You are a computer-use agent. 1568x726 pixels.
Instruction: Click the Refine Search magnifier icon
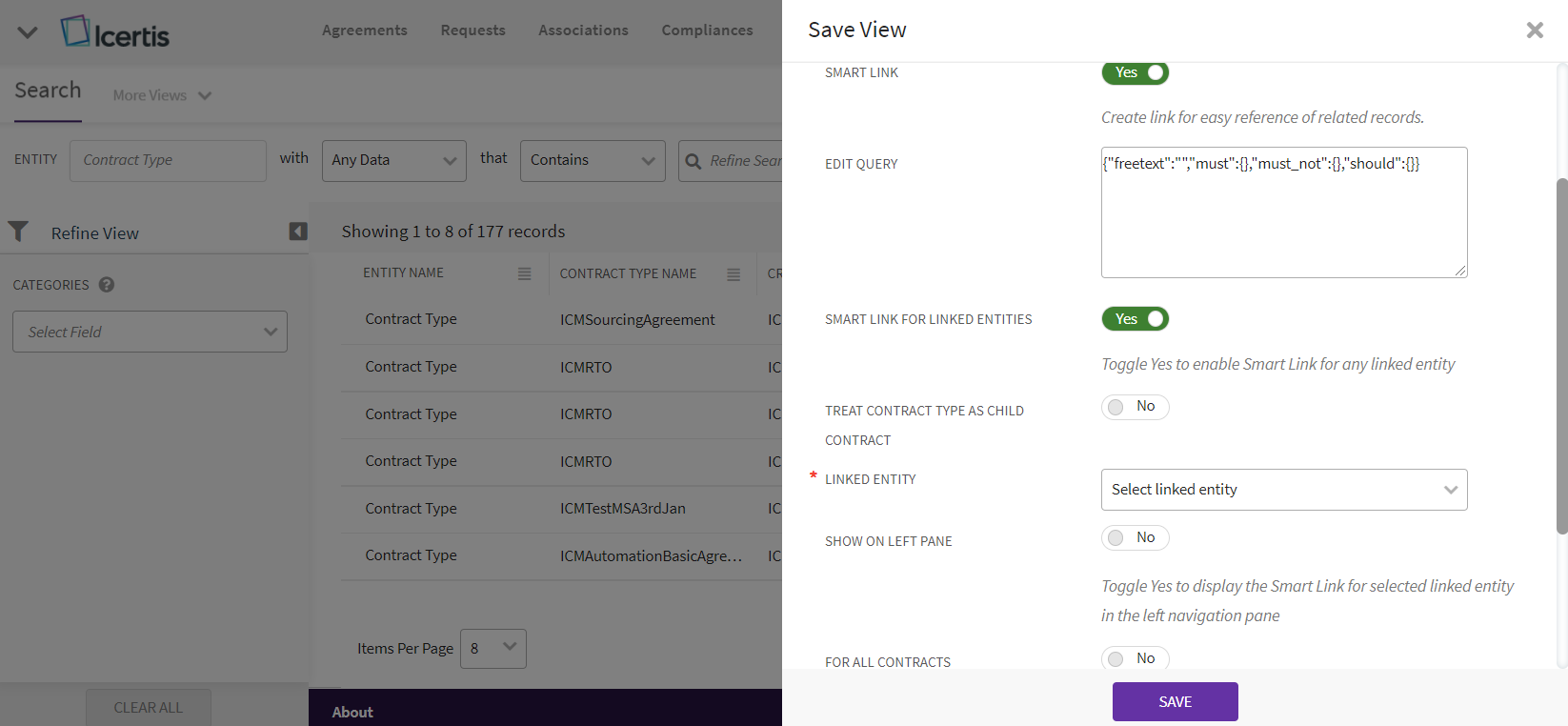point(694,161)
